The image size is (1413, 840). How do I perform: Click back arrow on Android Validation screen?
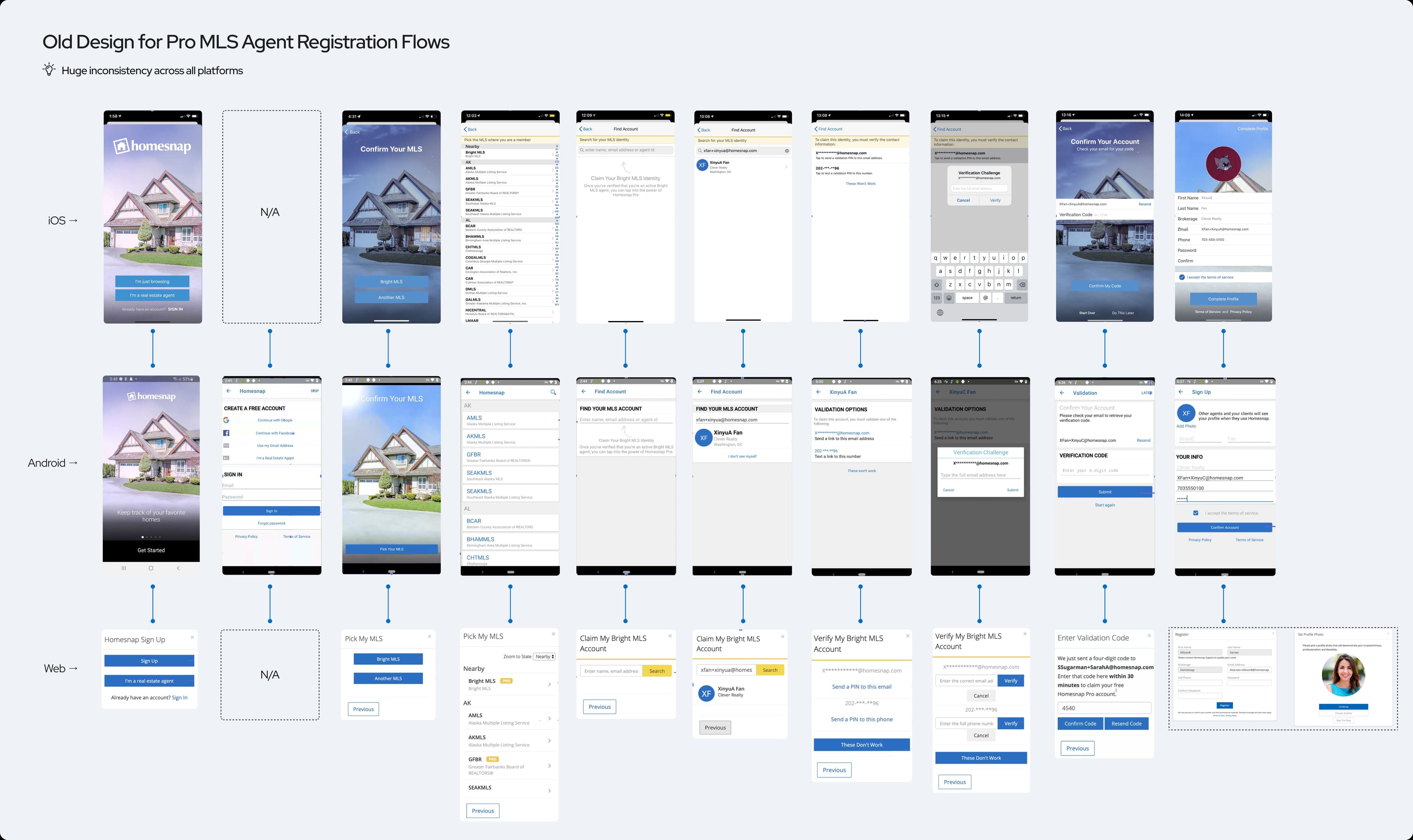[1062, 393]
